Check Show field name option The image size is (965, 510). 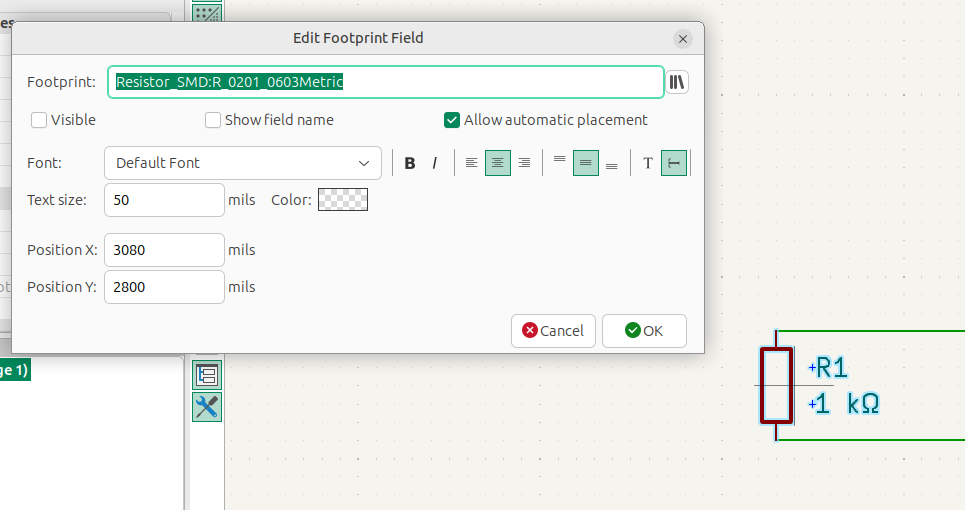pyautogui.click(x=213, y=120)
